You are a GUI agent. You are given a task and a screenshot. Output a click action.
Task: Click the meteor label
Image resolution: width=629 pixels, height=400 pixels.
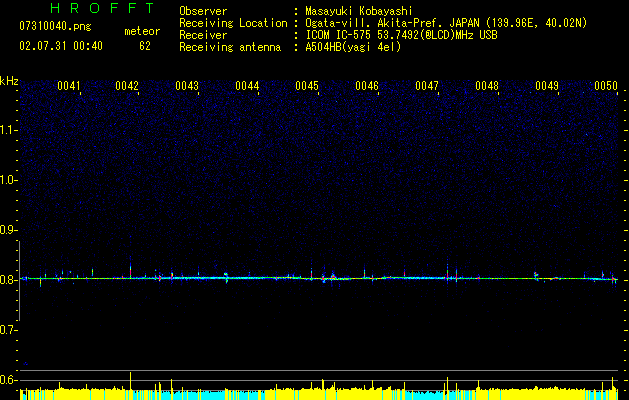tap(142, 31)
